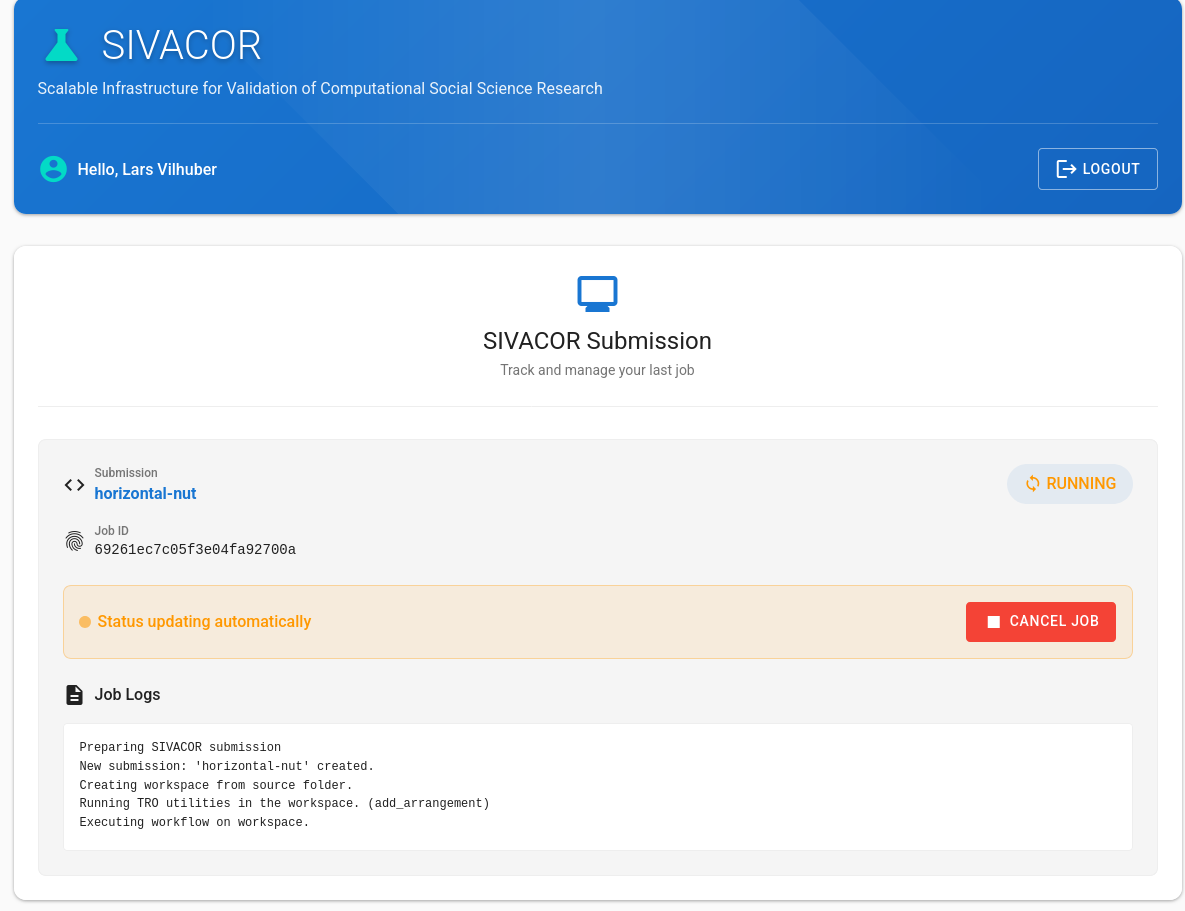1185x911 pixels.
Task: Click the SIVACOR title in the header
Action: [x=181, y=45]
